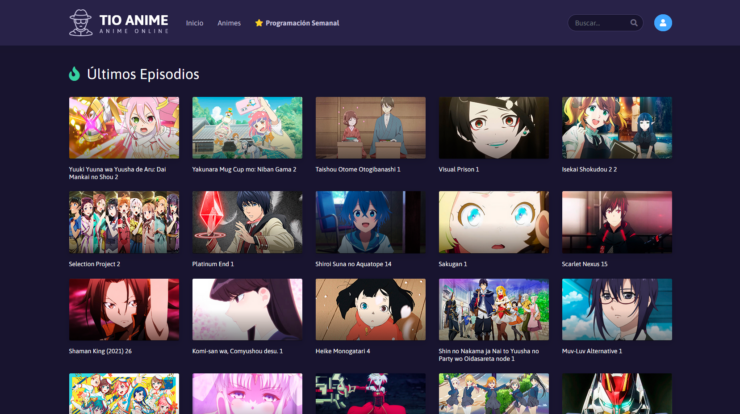Viewport: 740px width, 414px height.
Task: Open Isekai Shokudou 2 thumbnail
Action: pyautogui.click(x=617, y=127)
